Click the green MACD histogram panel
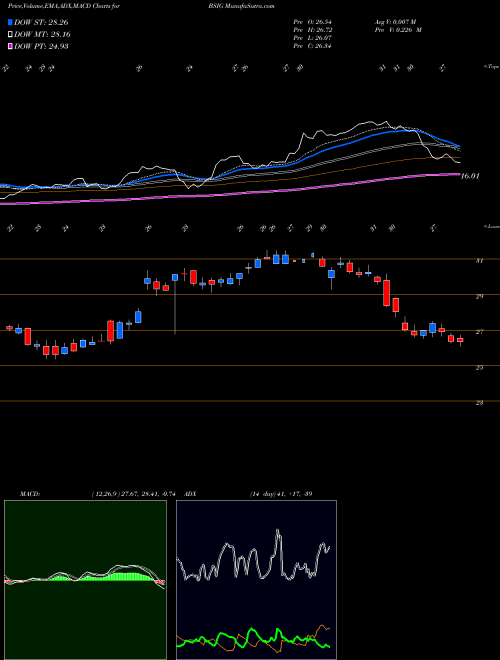The width and height of the screenshot is (500, 660). pyautogui.click(x=85, y=580)
